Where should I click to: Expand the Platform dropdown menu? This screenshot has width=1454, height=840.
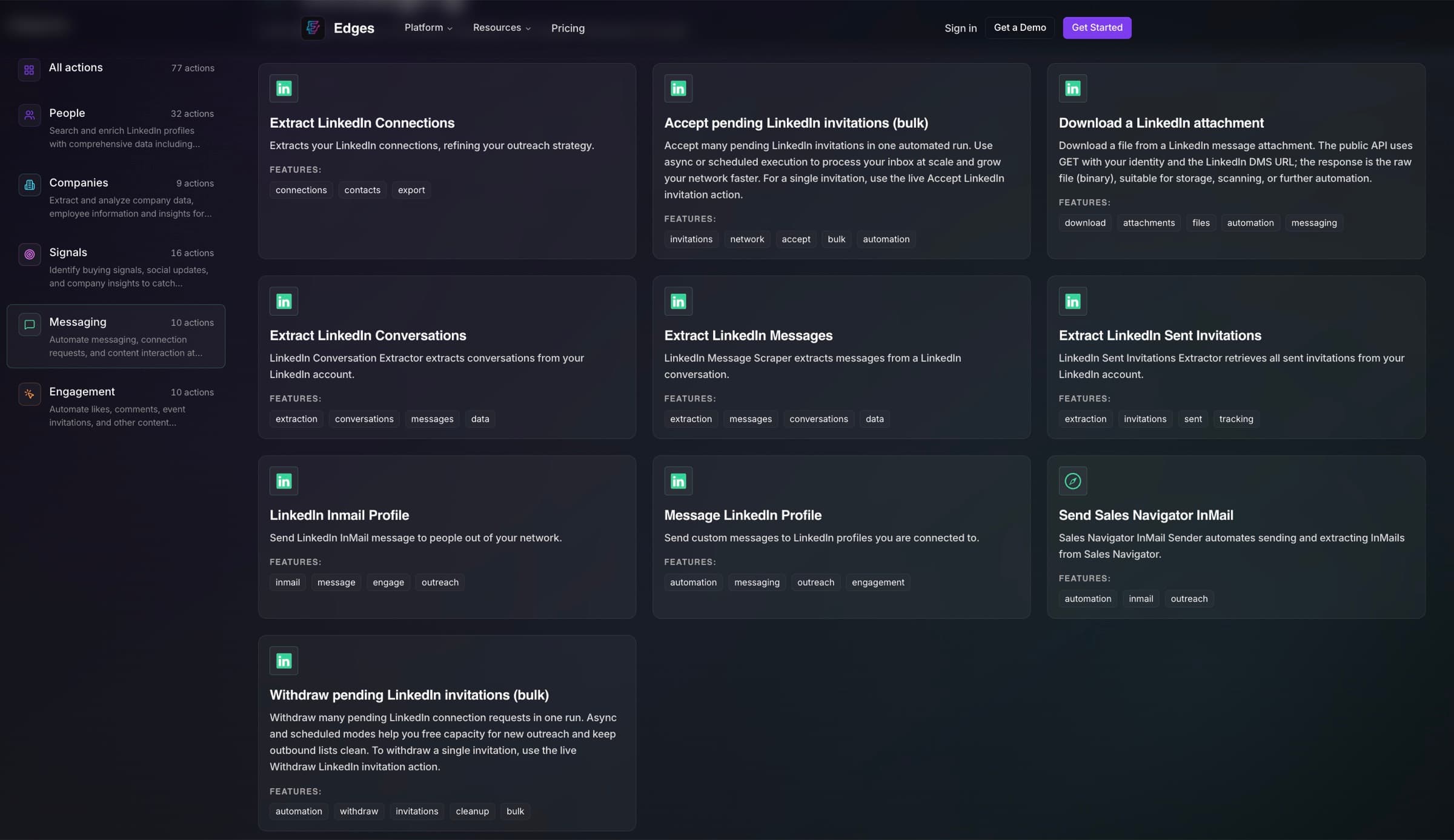tap(428, 28)
